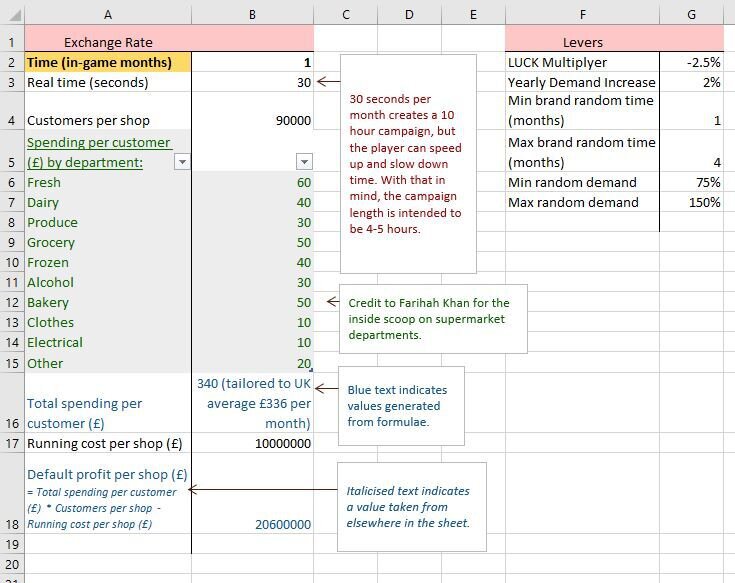Click the value 30 for real time
The width and height of the screenshot is (735, 583).
(x=253, y=82)
